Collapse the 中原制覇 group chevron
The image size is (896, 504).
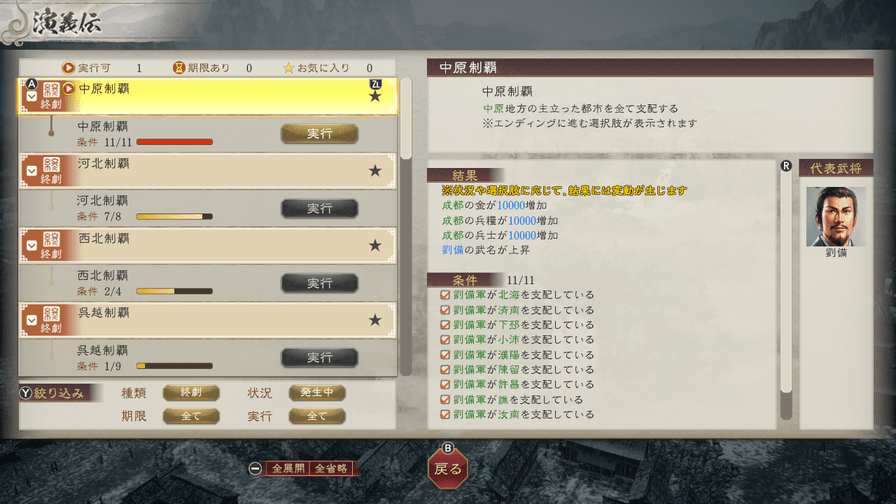(32, 97)
